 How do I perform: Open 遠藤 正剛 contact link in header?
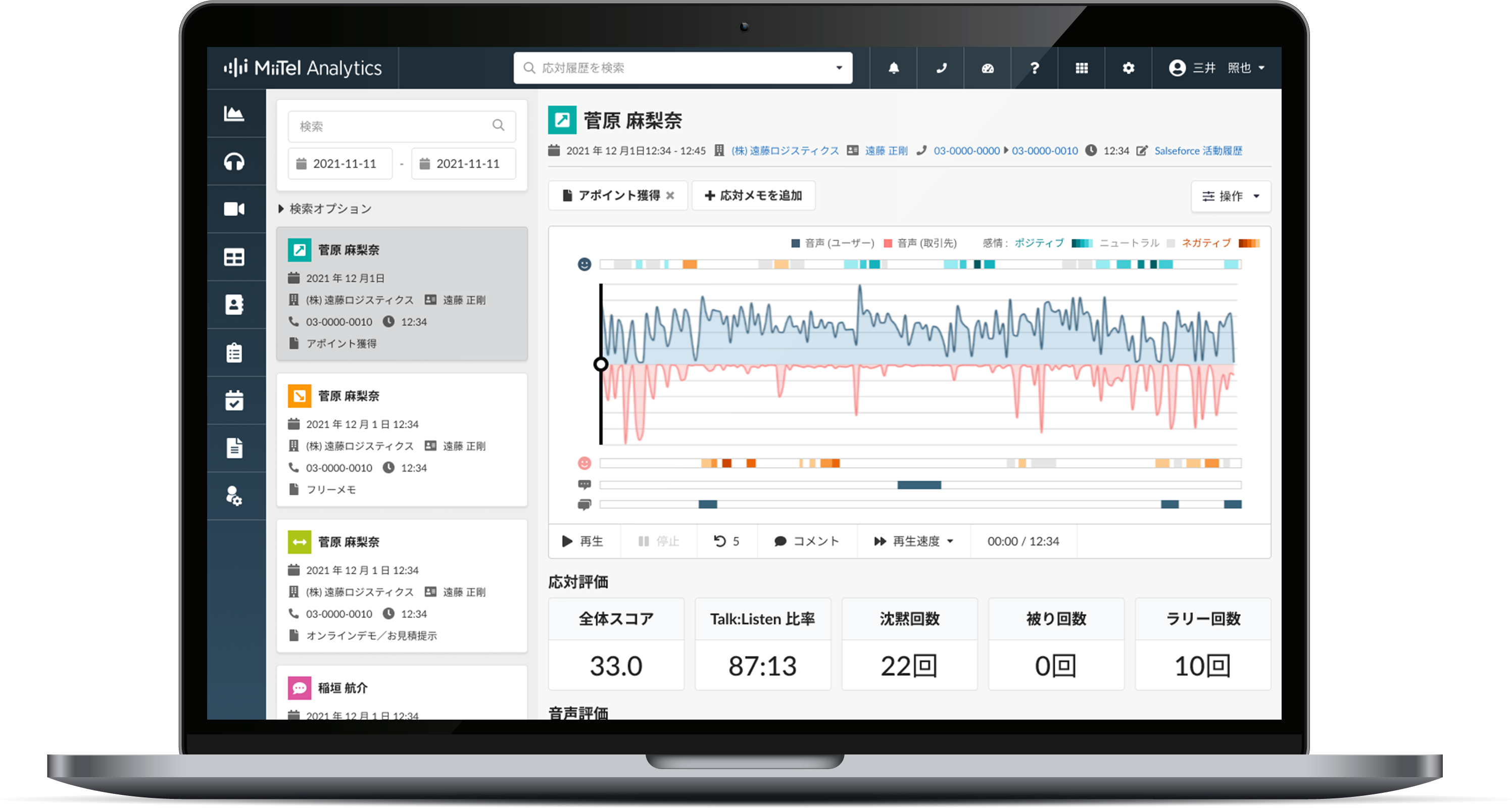tap(886, 151)
